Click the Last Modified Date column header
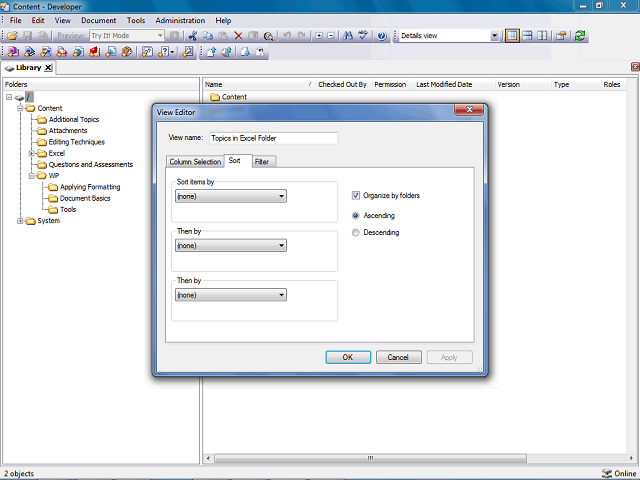This screenshot has height=480, width=640. click(454, 84)
